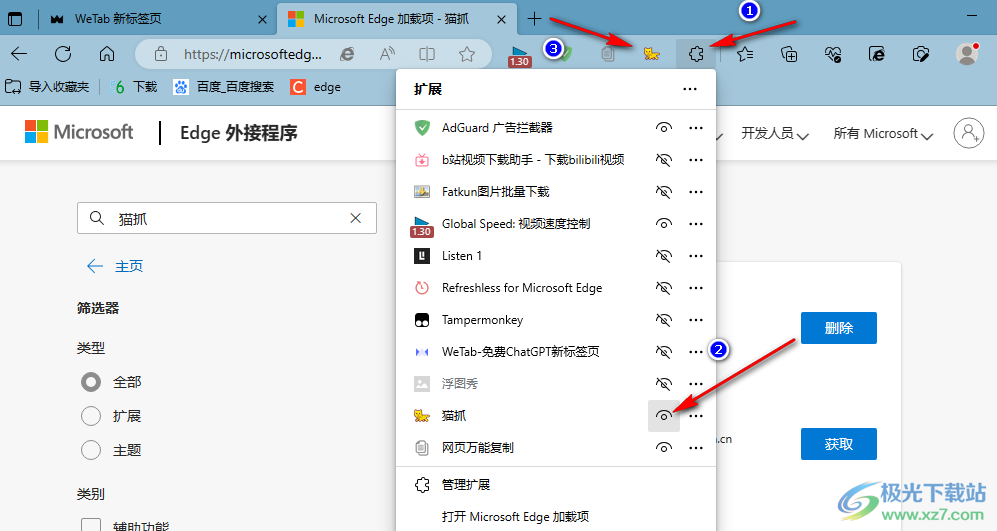997x531 pixels.
Task: Switch to Microsoft Edge 加载项 tab
Action: [x=397, y=19]
